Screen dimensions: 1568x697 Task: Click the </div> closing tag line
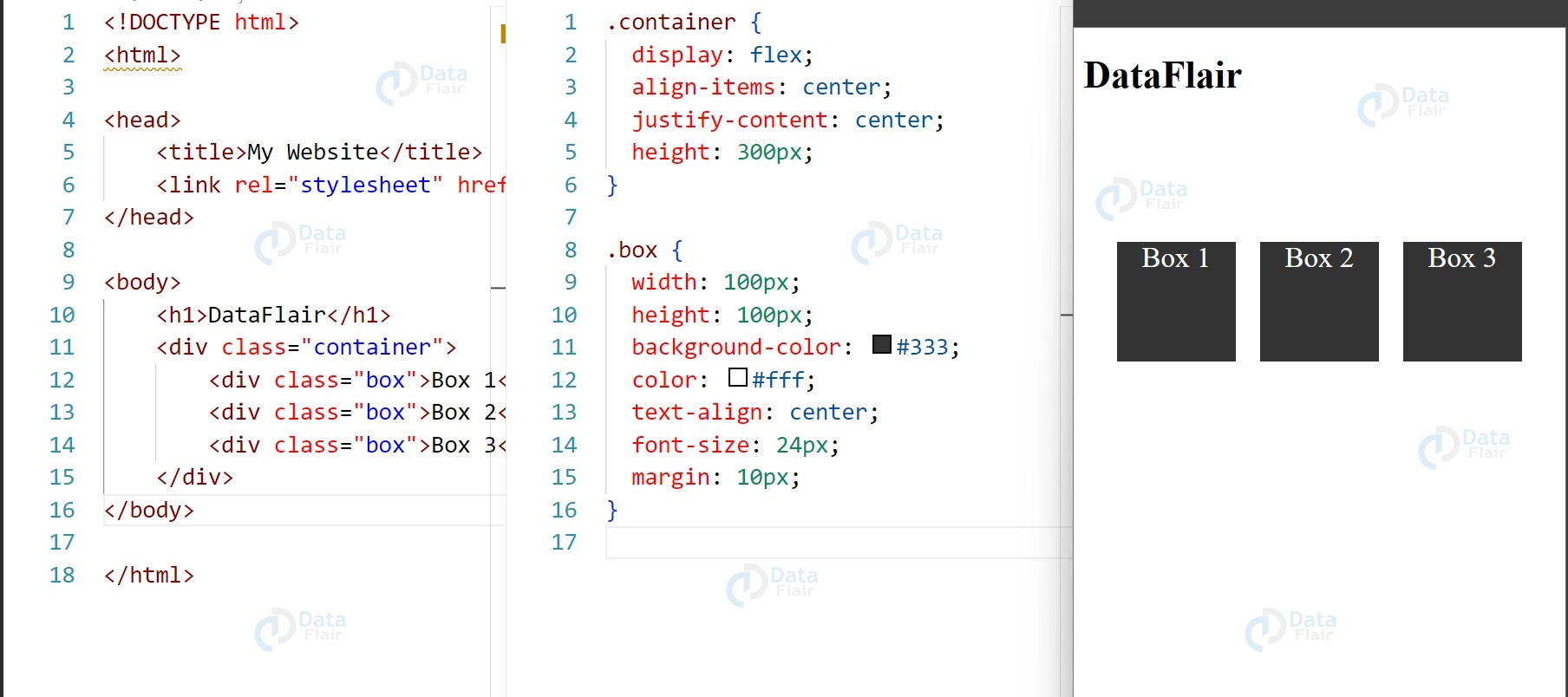pyautogui.click(x=195, y=477)
